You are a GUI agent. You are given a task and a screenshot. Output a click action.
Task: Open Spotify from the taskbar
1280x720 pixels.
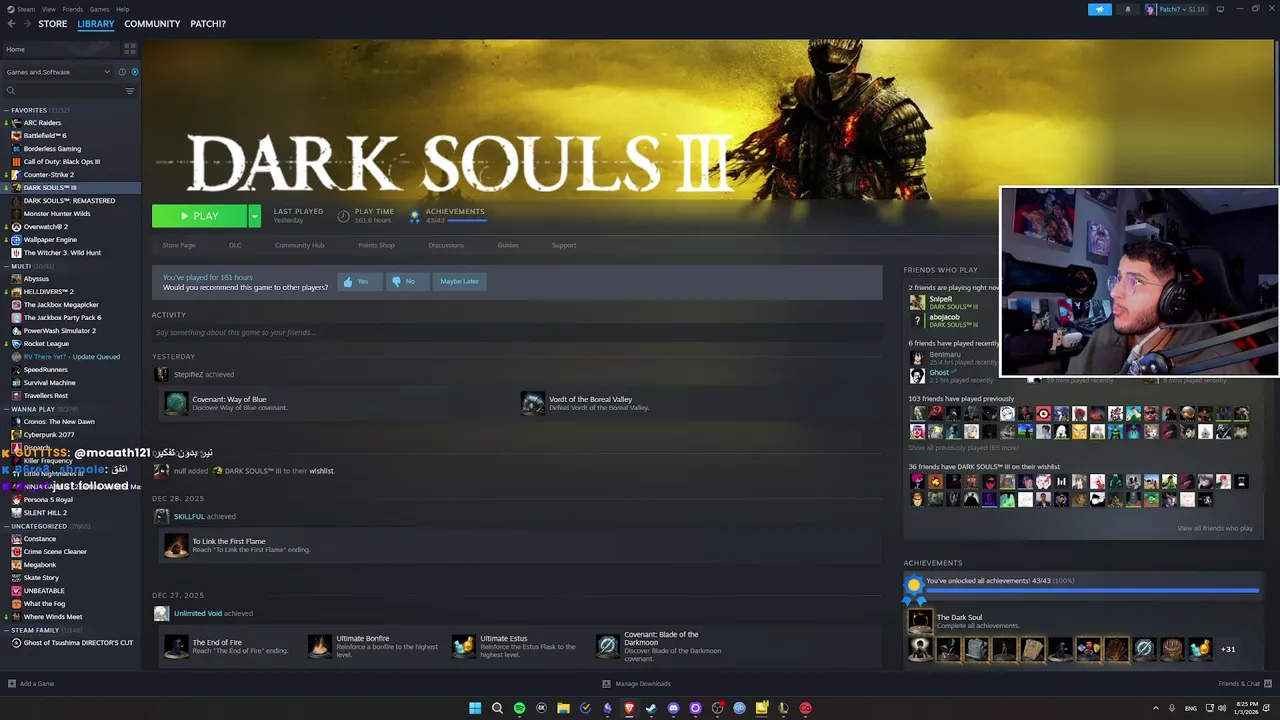tap(519, 708)
